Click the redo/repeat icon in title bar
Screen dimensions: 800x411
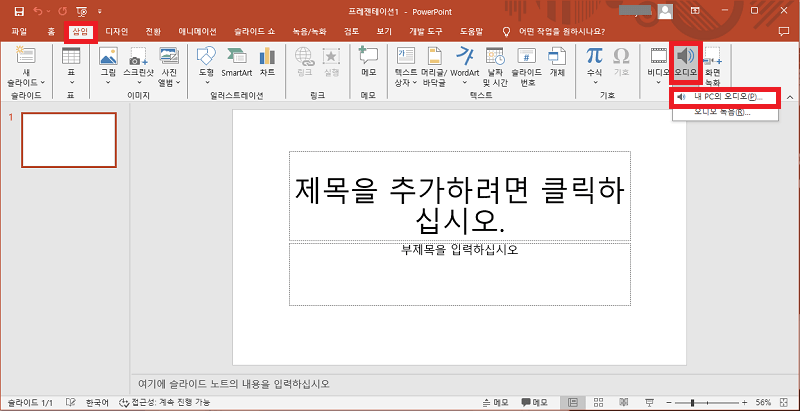click(63, 11)
